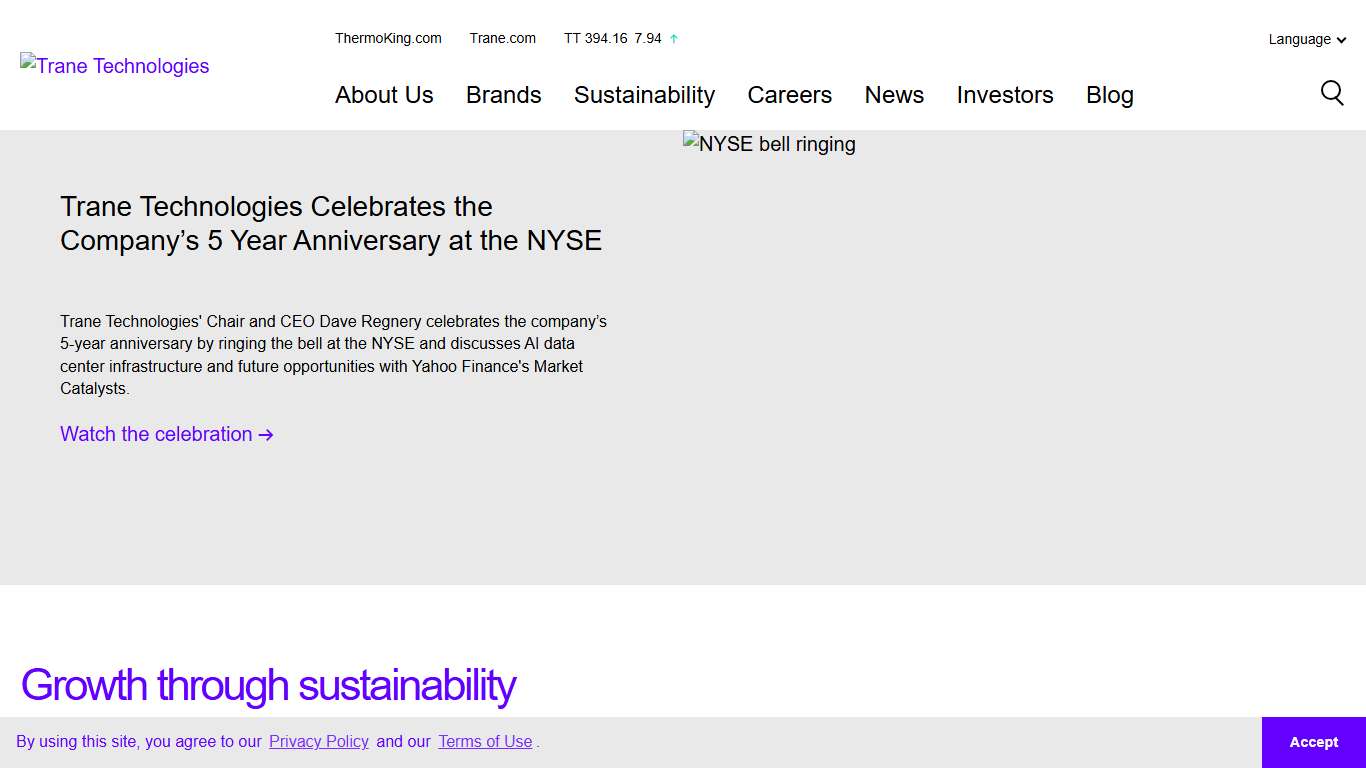Visit the Blog section
Image resolution: width=1366 pixels, height=768 pixels.
pyautogui.click(x=1109, y=95)
